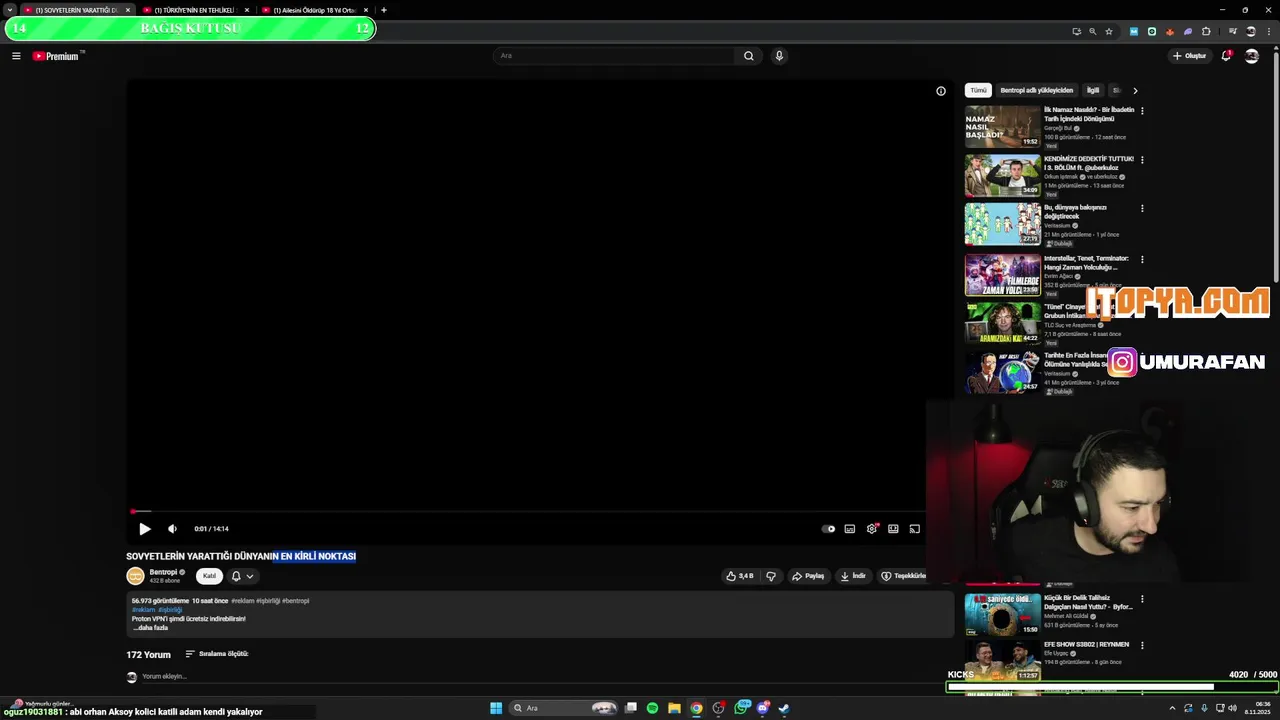
Task: Open the Windows Start menu
Action: 496,708
